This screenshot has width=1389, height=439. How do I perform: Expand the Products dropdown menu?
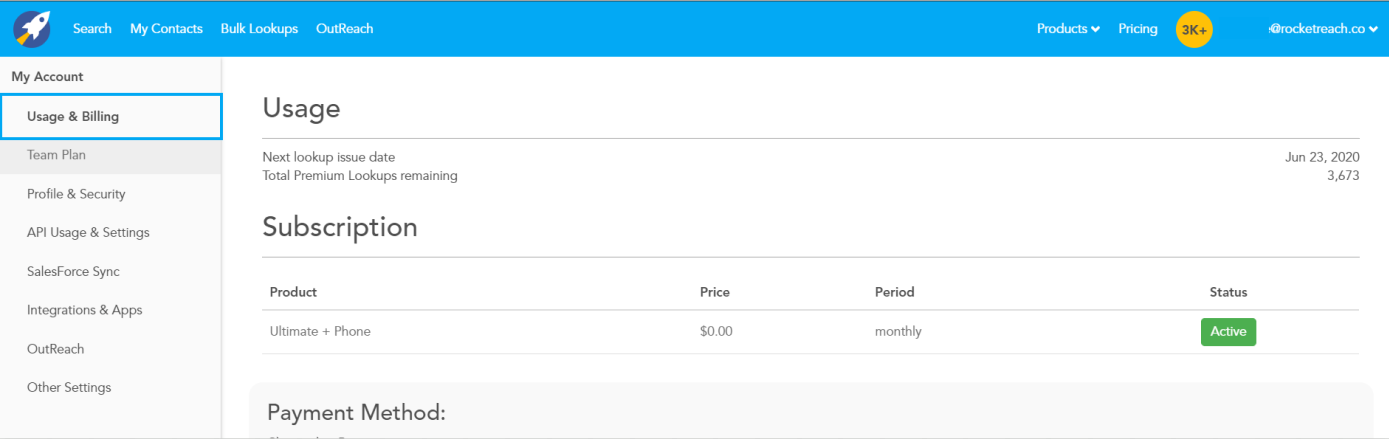1068,29
